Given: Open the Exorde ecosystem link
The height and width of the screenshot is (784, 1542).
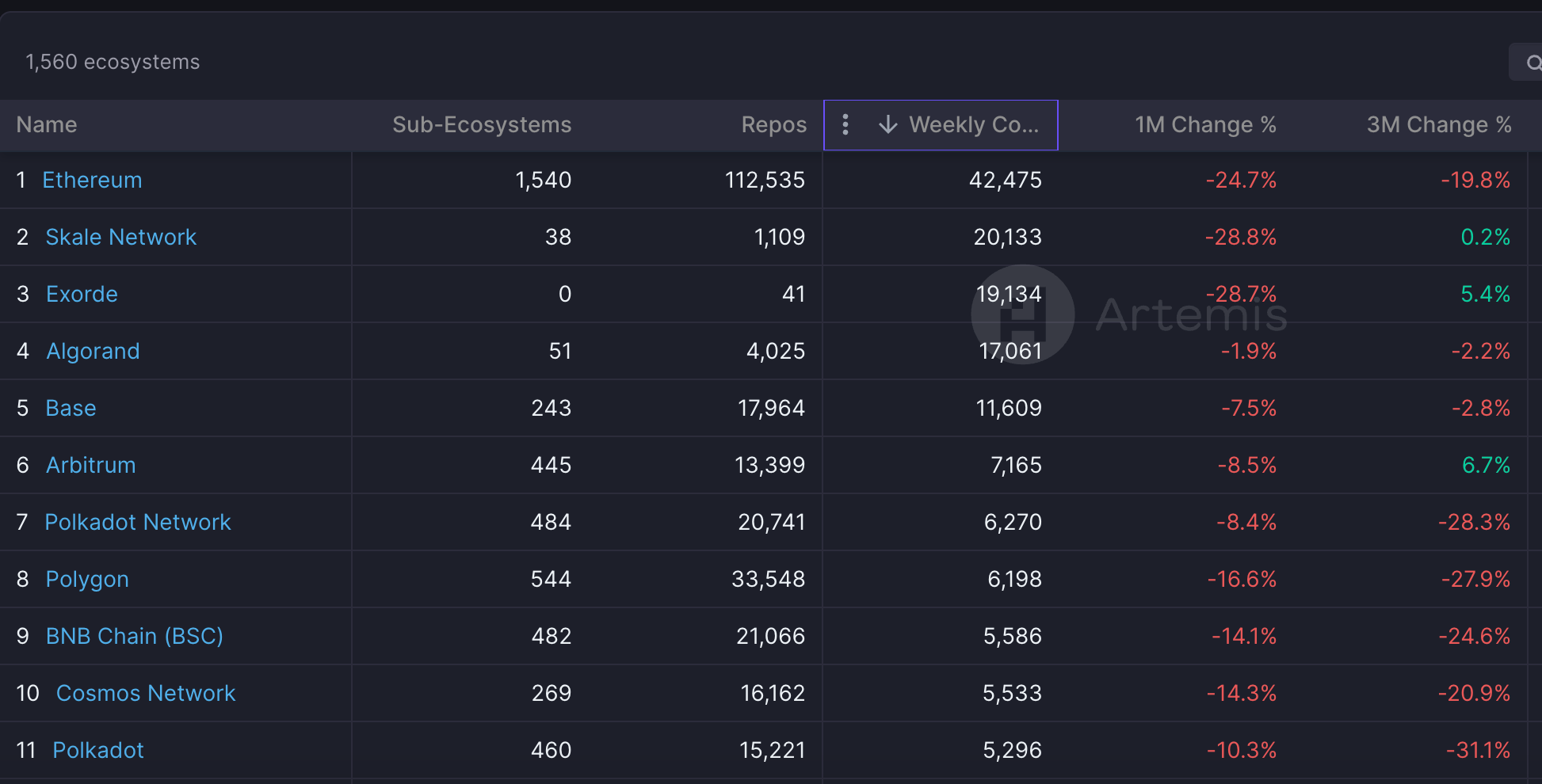Looking at the screenshot, I should tap(82, 294).
